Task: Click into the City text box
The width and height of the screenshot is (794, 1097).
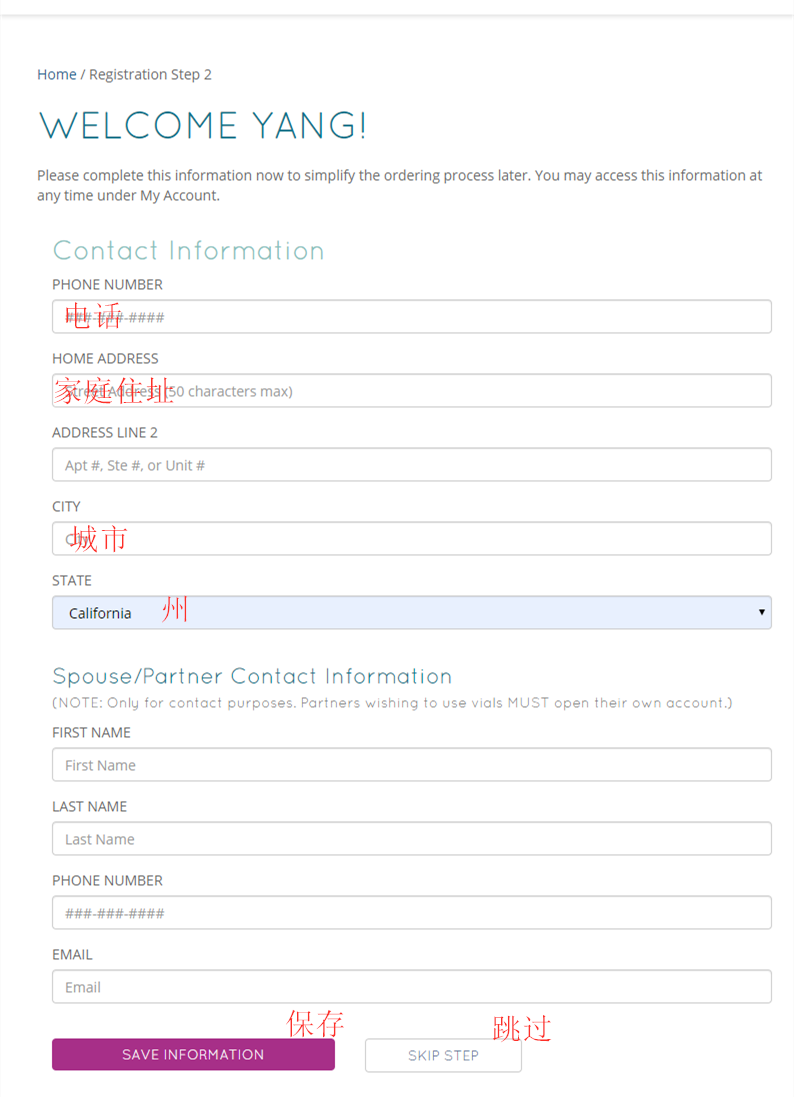Action: (x=411, y=539)
